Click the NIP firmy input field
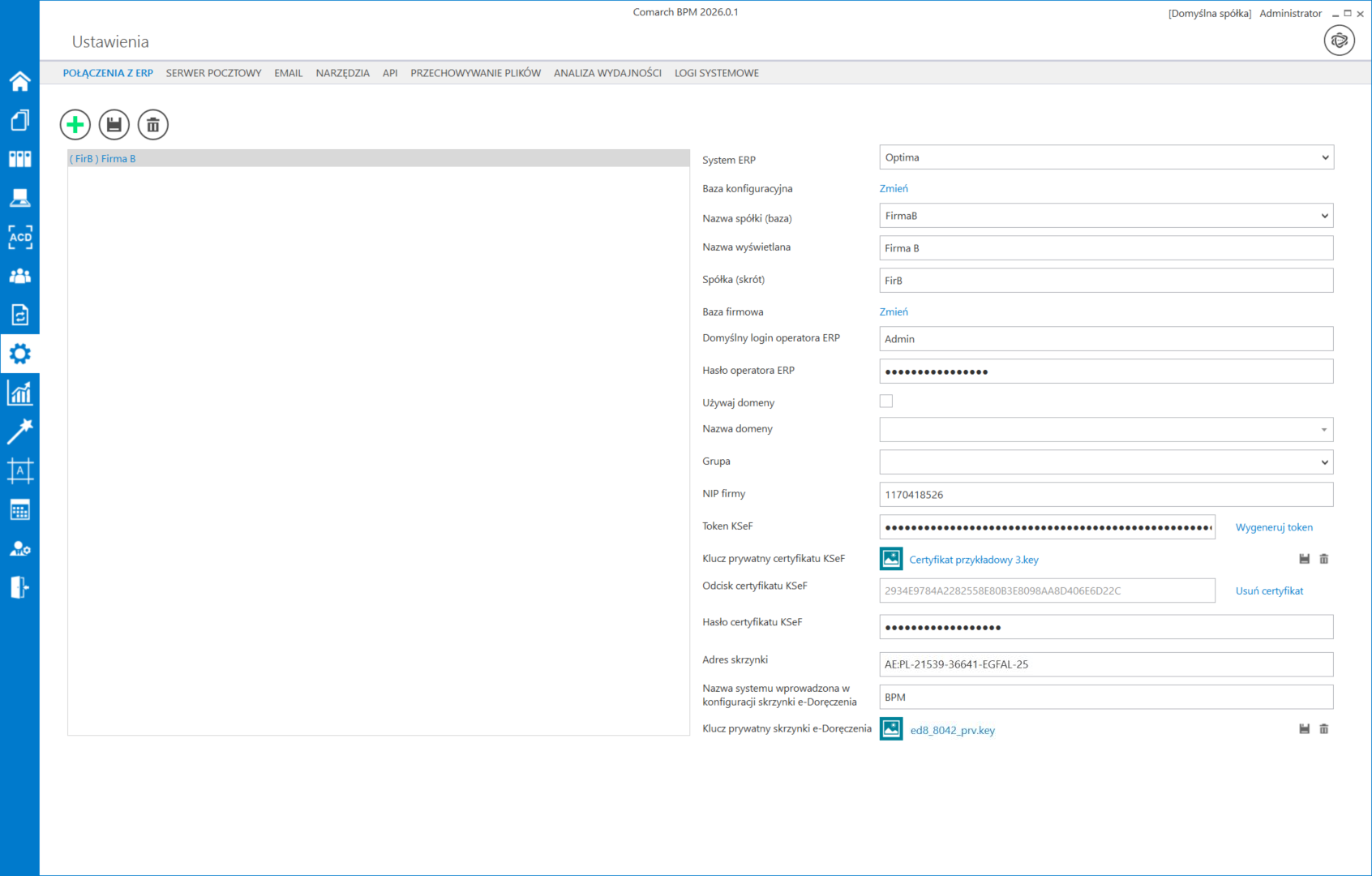The height and width of the screenshot is (876, 1372). (x=1106, y=495)
